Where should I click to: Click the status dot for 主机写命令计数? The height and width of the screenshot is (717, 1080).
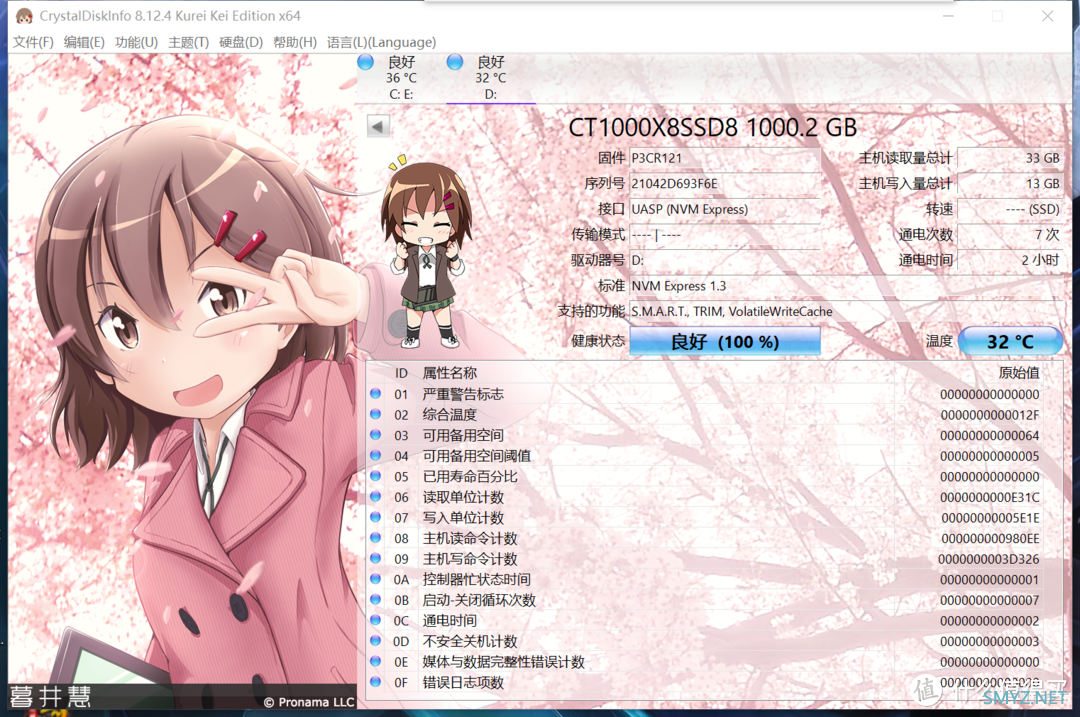pyautogui.click(x=375, y=559)
